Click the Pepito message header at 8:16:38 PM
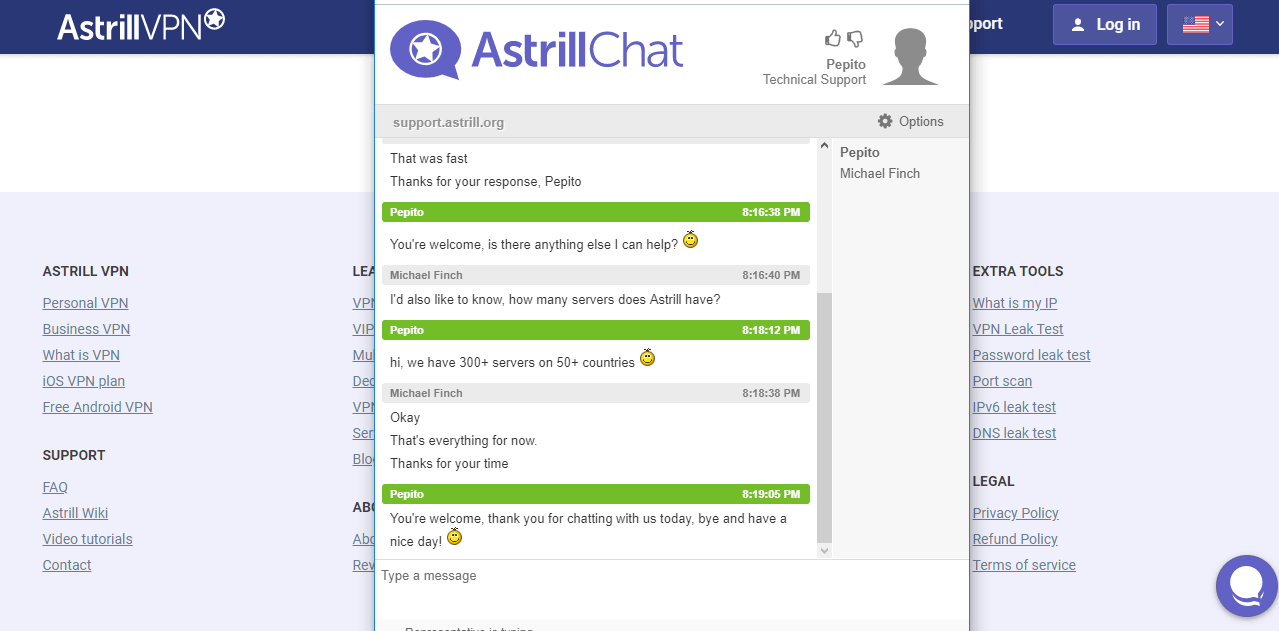 [x=596, y=212]
